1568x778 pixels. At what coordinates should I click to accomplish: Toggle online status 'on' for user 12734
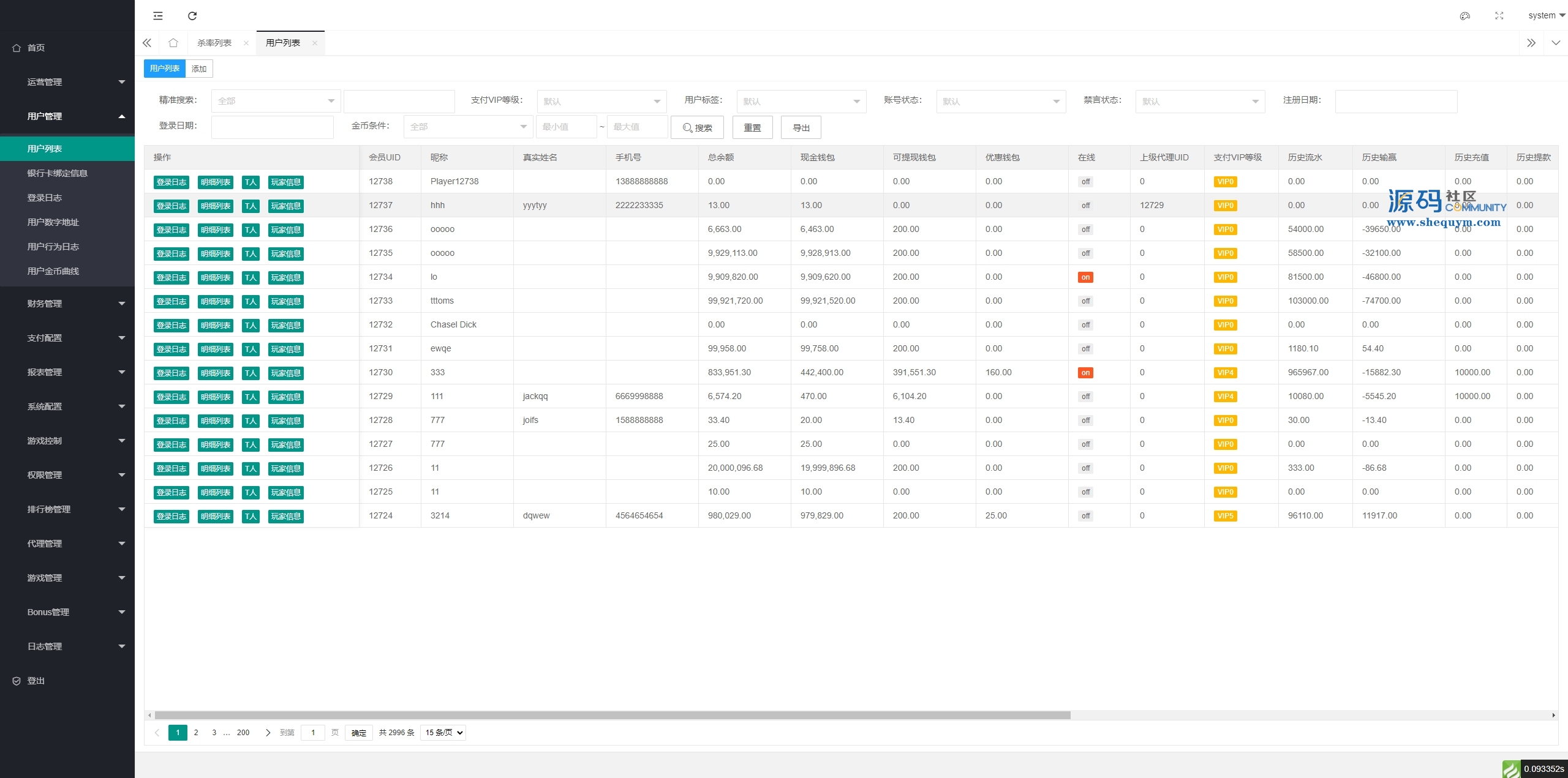1085,277
